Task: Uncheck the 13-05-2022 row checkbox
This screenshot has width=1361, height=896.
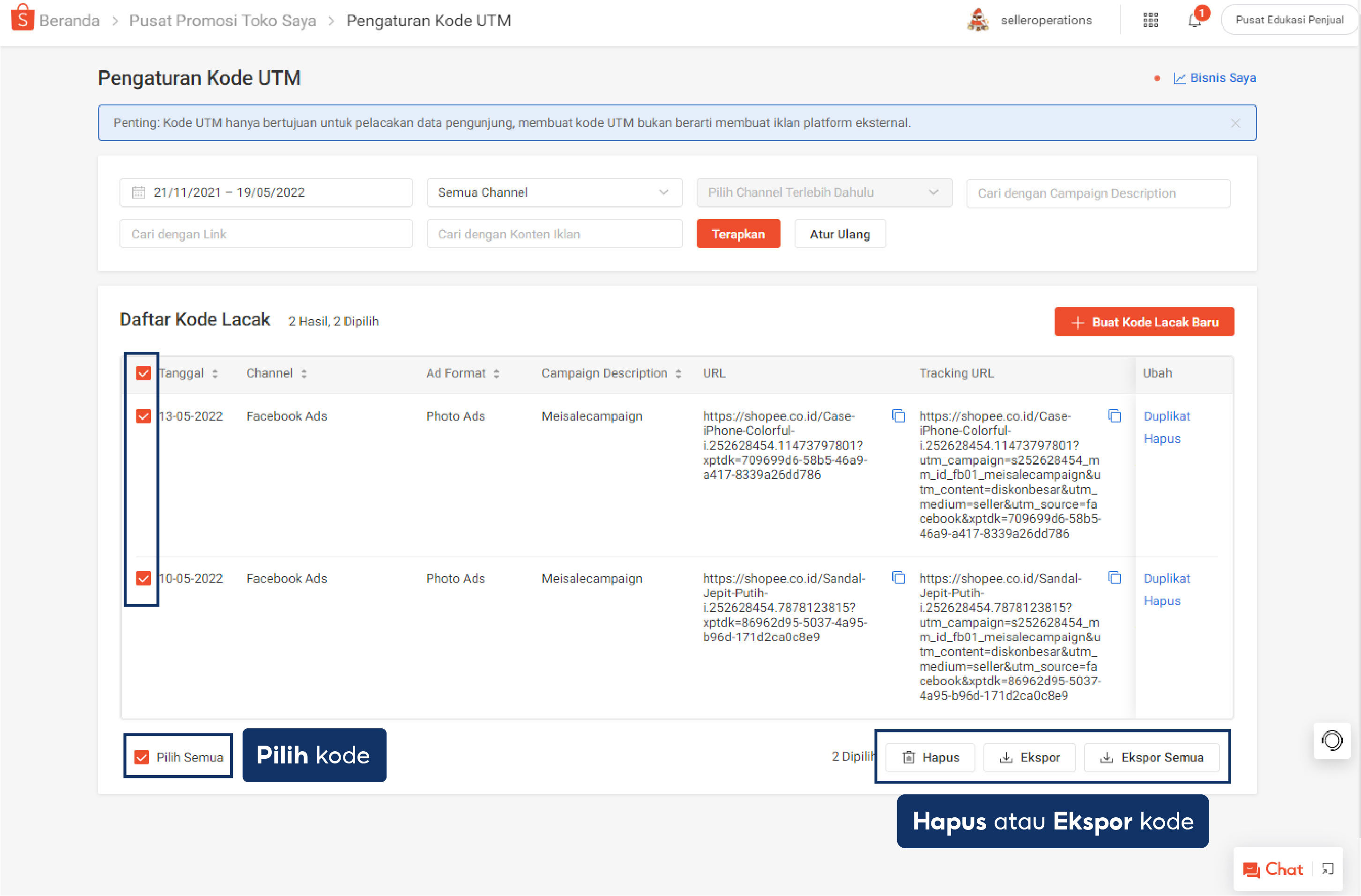Action: tap(143, 416)
